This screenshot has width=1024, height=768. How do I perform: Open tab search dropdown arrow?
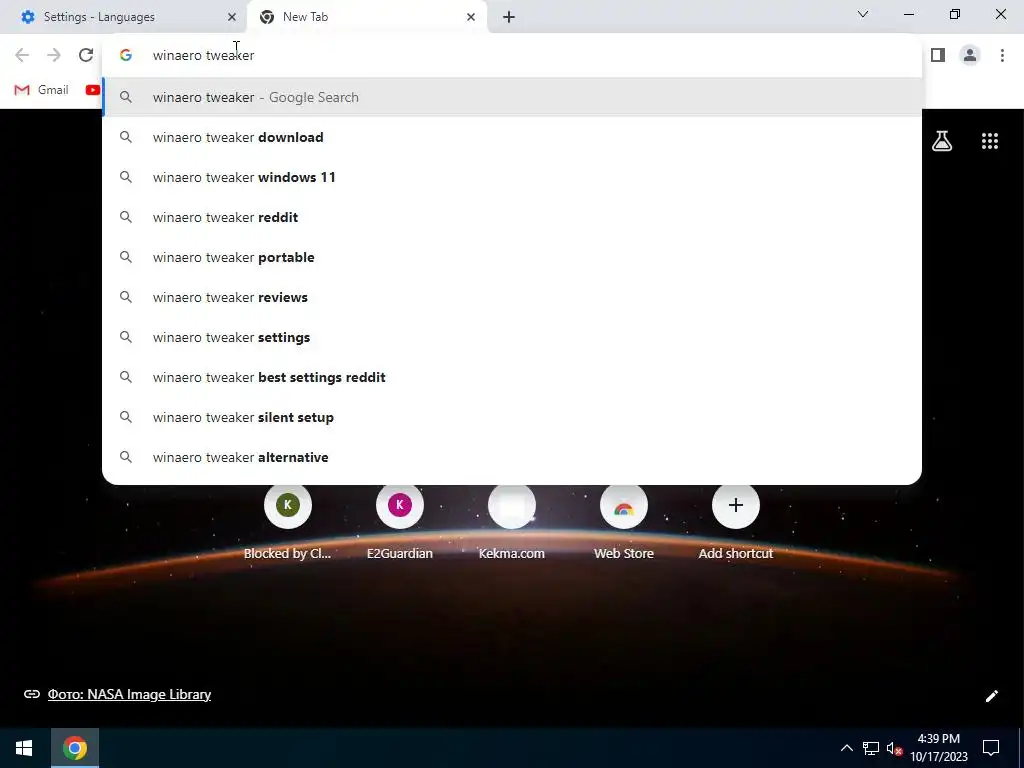click(x=863, y=14)
